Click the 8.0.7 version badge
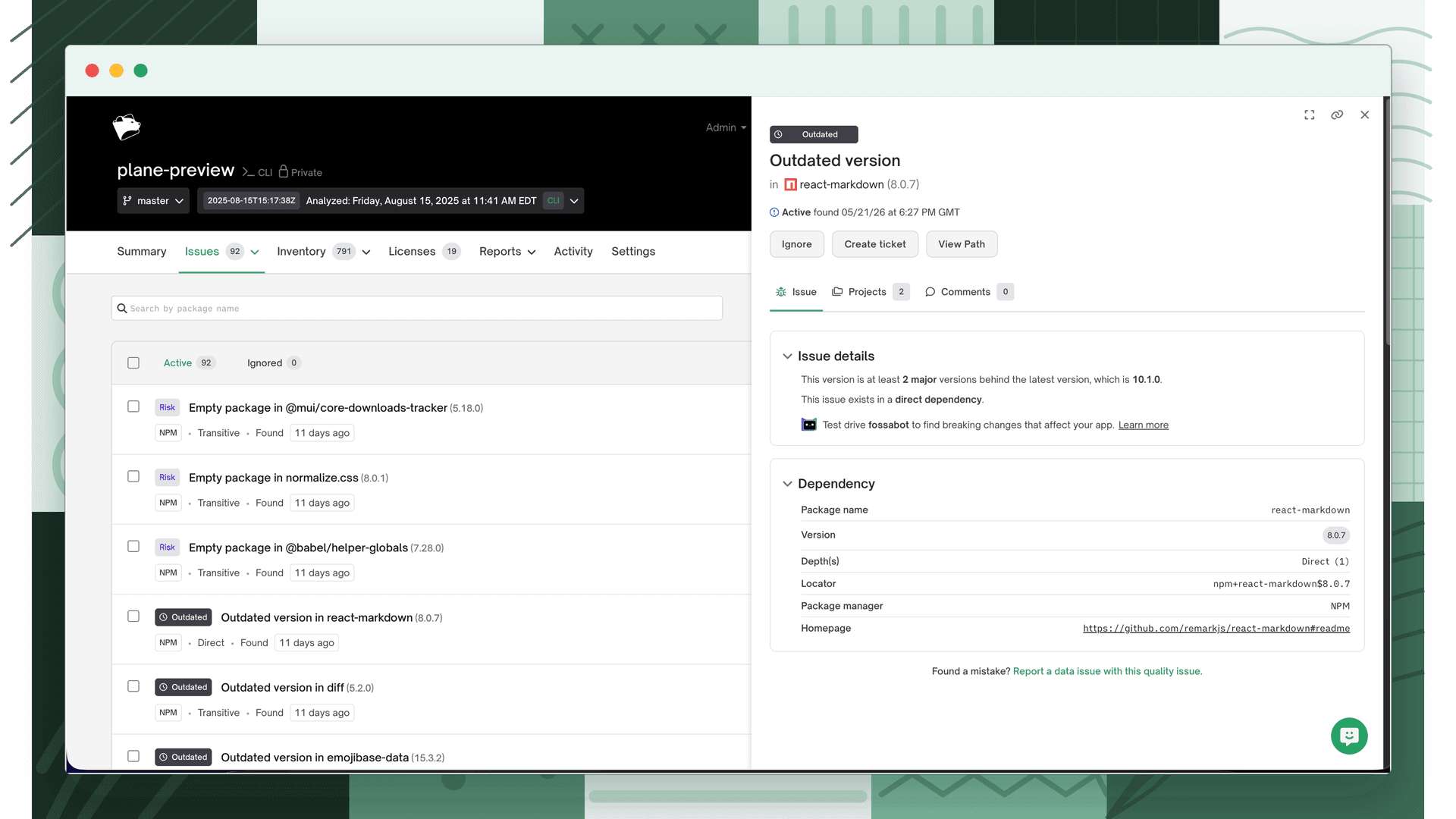Viewport: 1456px width, 819px height. (1336, 535)
